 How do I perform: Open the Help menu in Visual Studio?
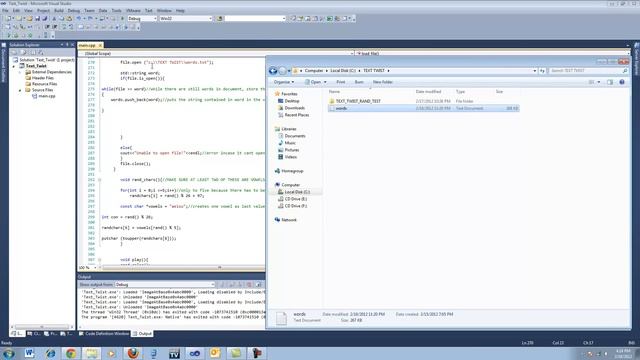tap(180, 11)
